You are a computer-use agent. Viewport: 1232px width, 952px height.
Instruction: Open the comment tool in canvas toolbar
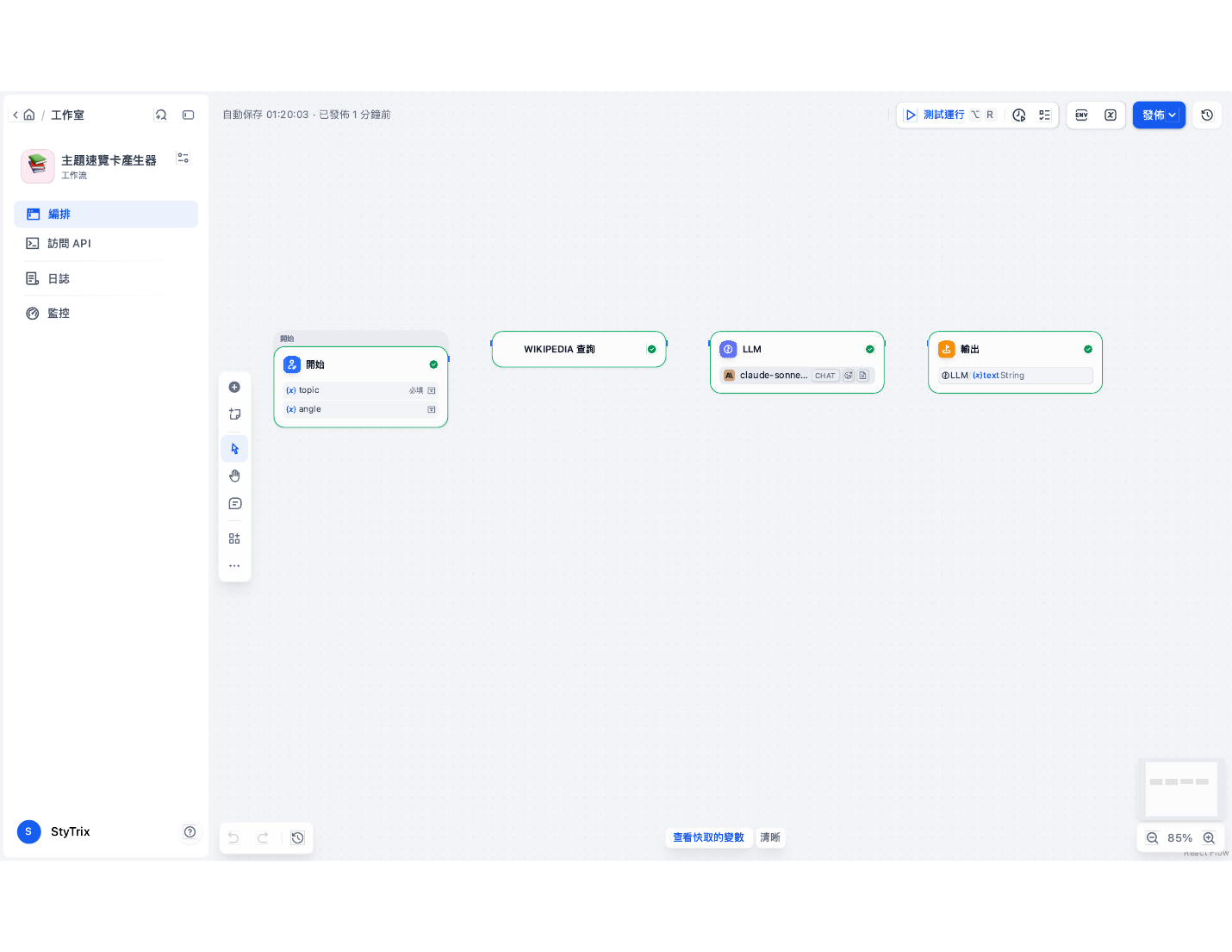[x=234, y=503]
